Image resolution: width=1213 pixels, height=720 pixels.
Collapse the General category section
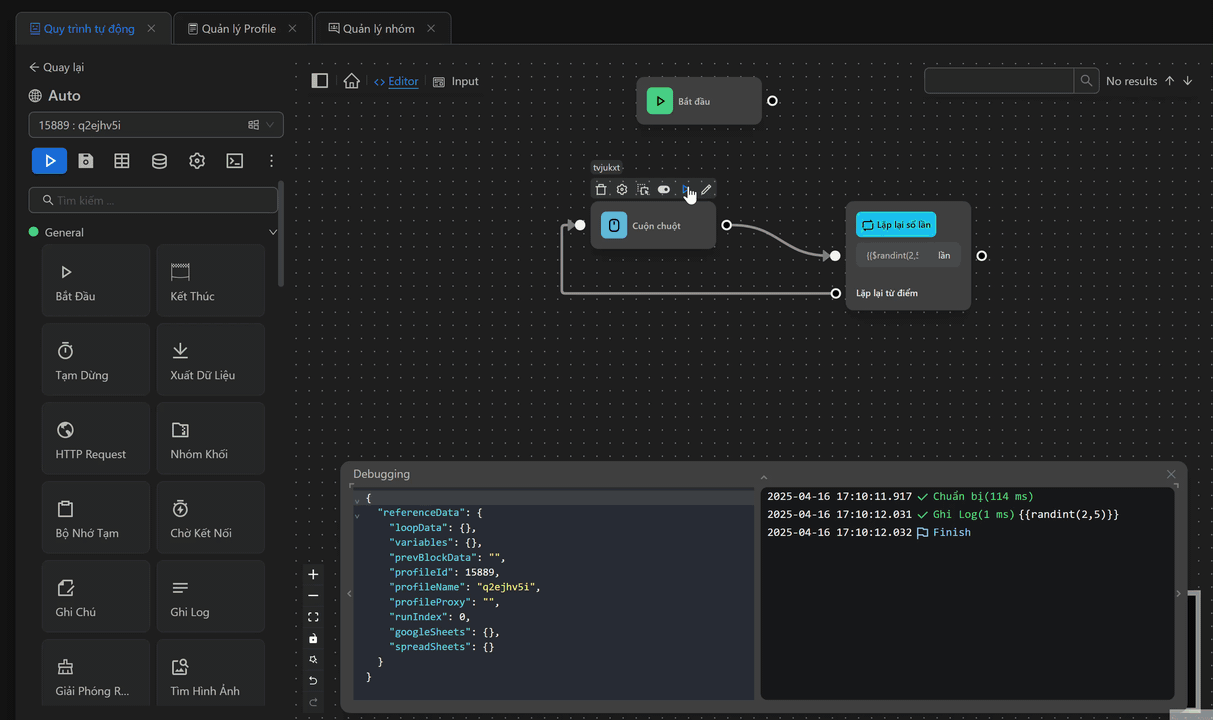(273, 232)
